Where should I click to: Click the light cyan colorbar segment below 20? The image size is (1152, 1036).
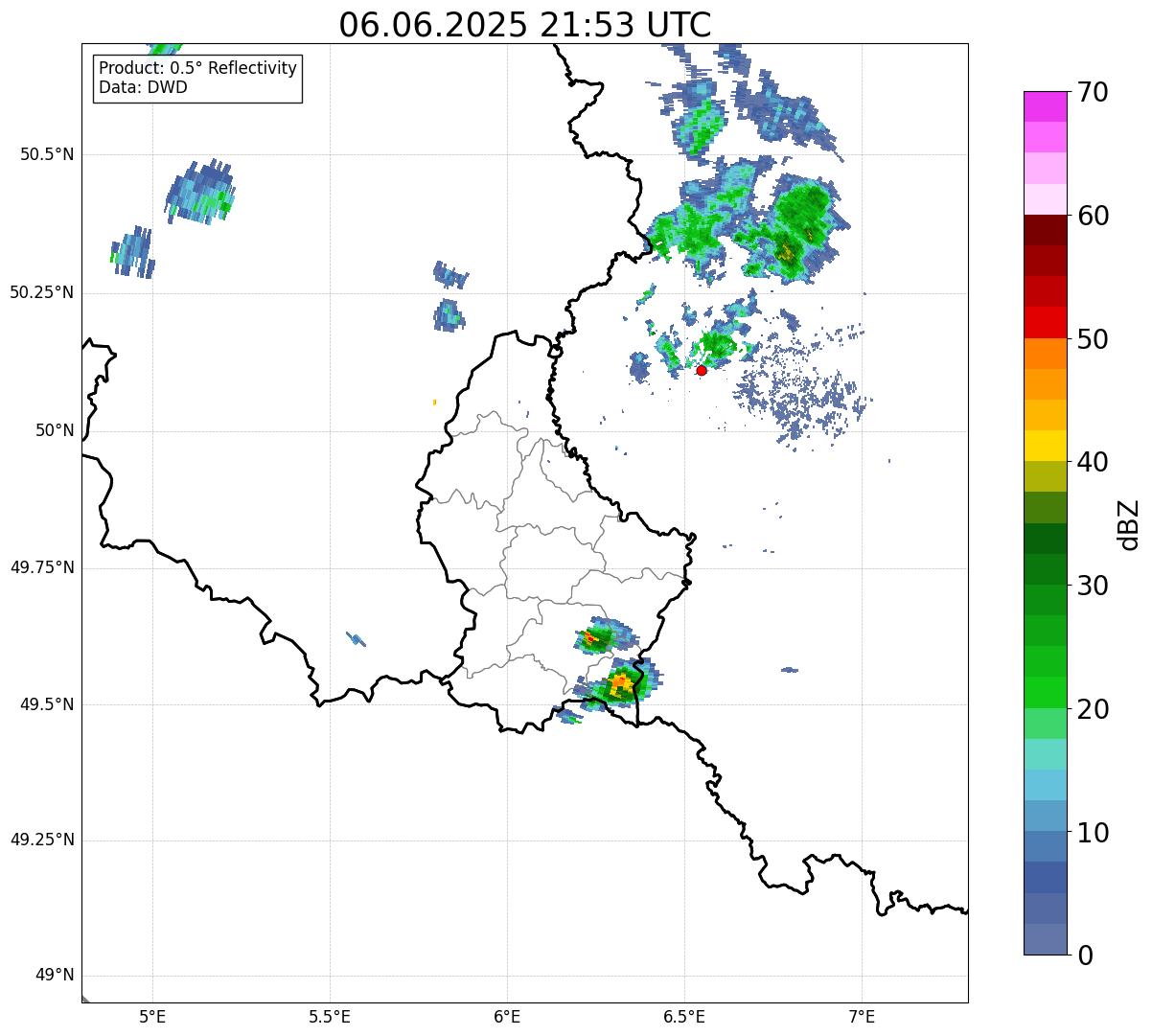(x=1045, y=754)
